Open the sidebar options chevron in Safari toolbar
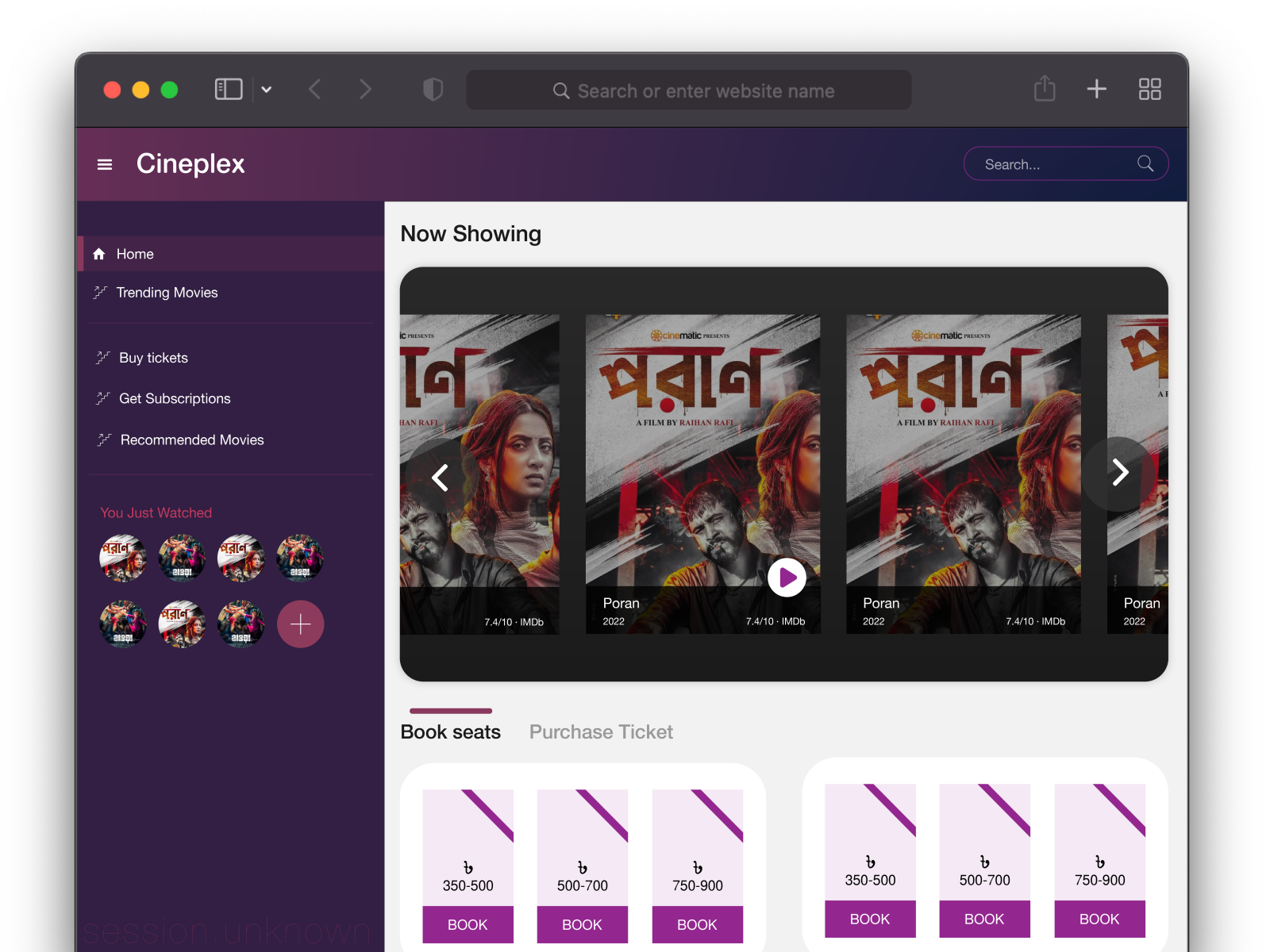The height and width of the screenshot is (952, 1270). pos(267,90)
